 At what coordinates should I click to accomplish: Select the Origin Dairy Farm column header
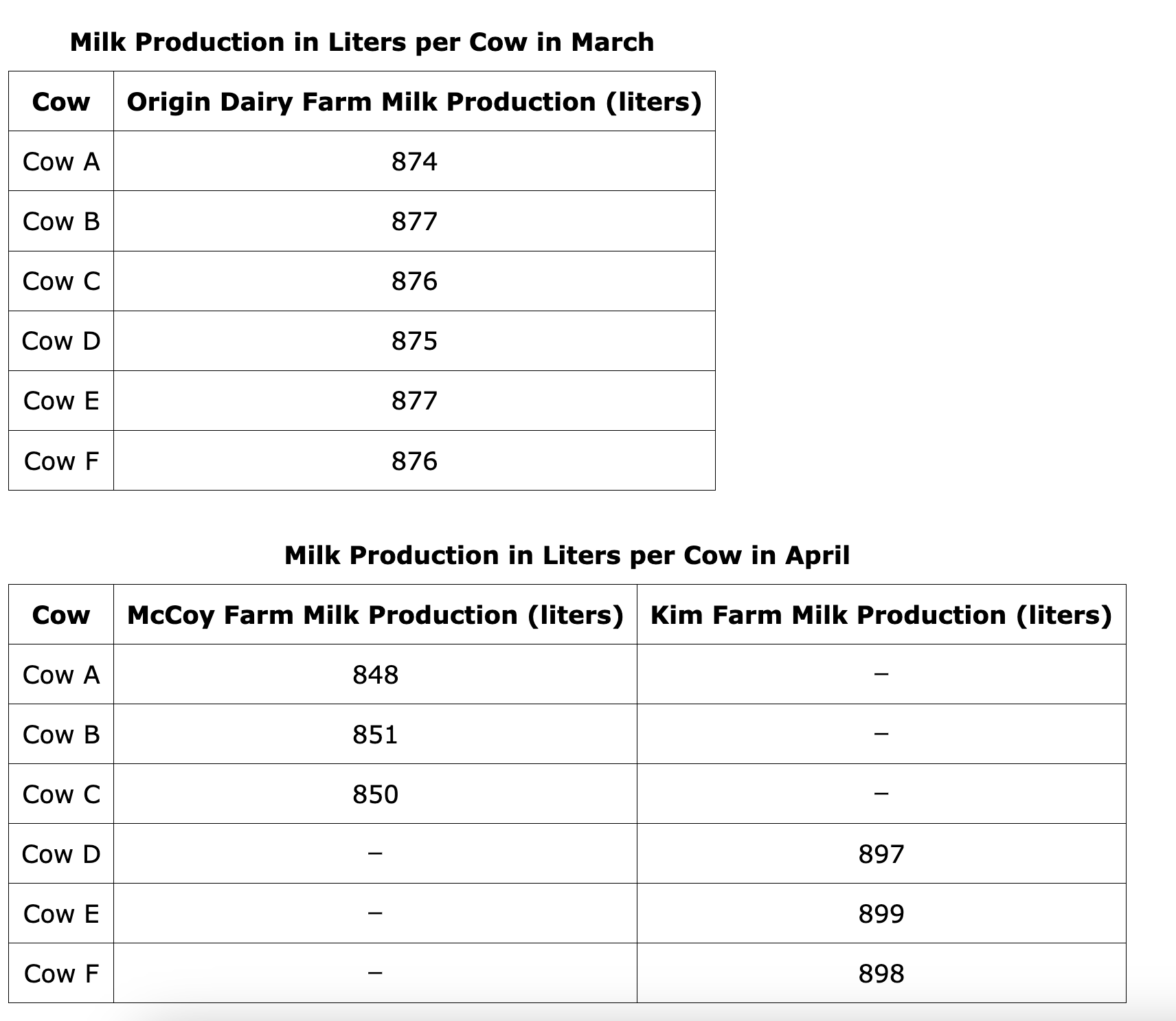(414, 102)
